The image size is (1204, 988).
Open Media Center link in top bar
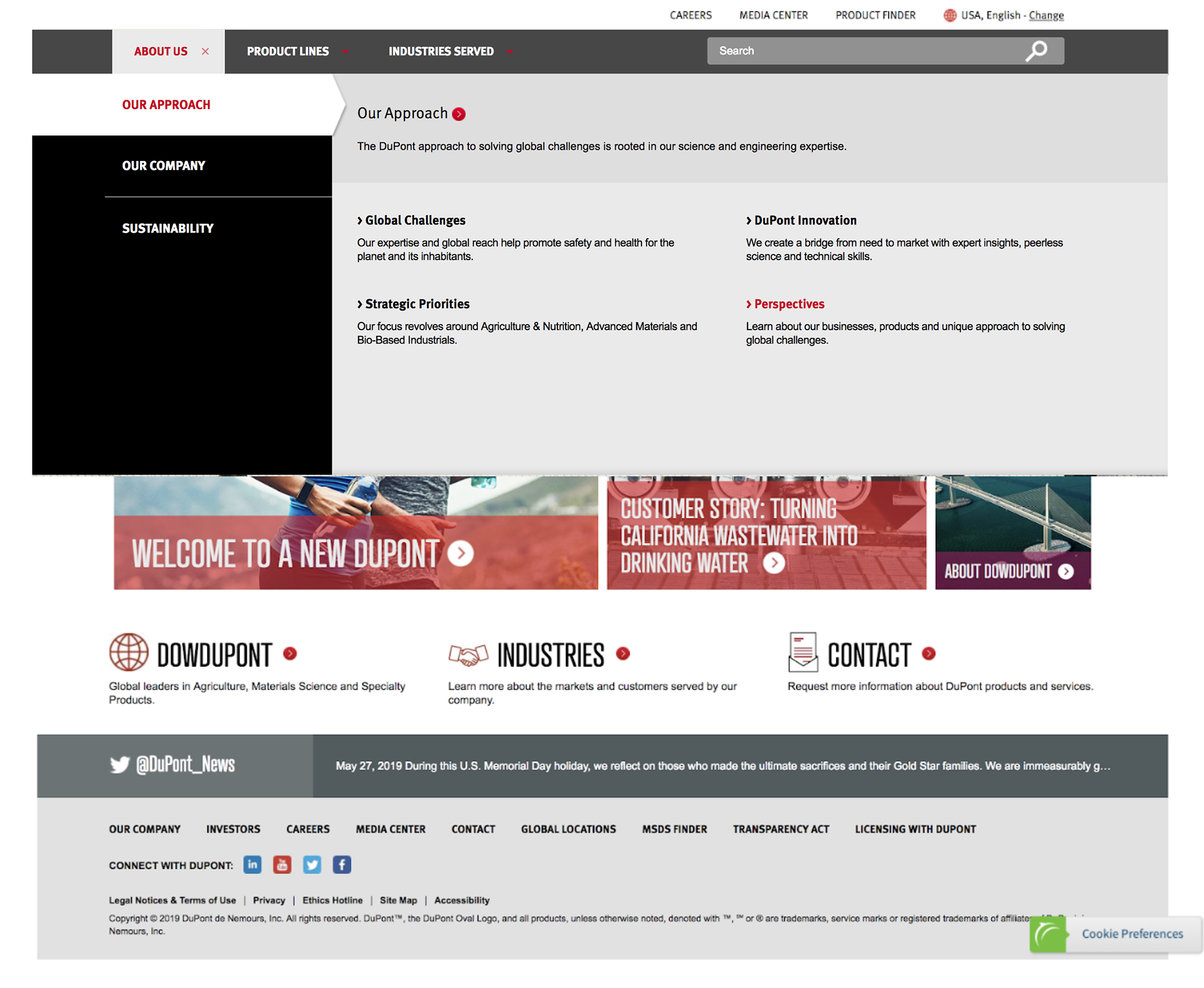(773, 15)
